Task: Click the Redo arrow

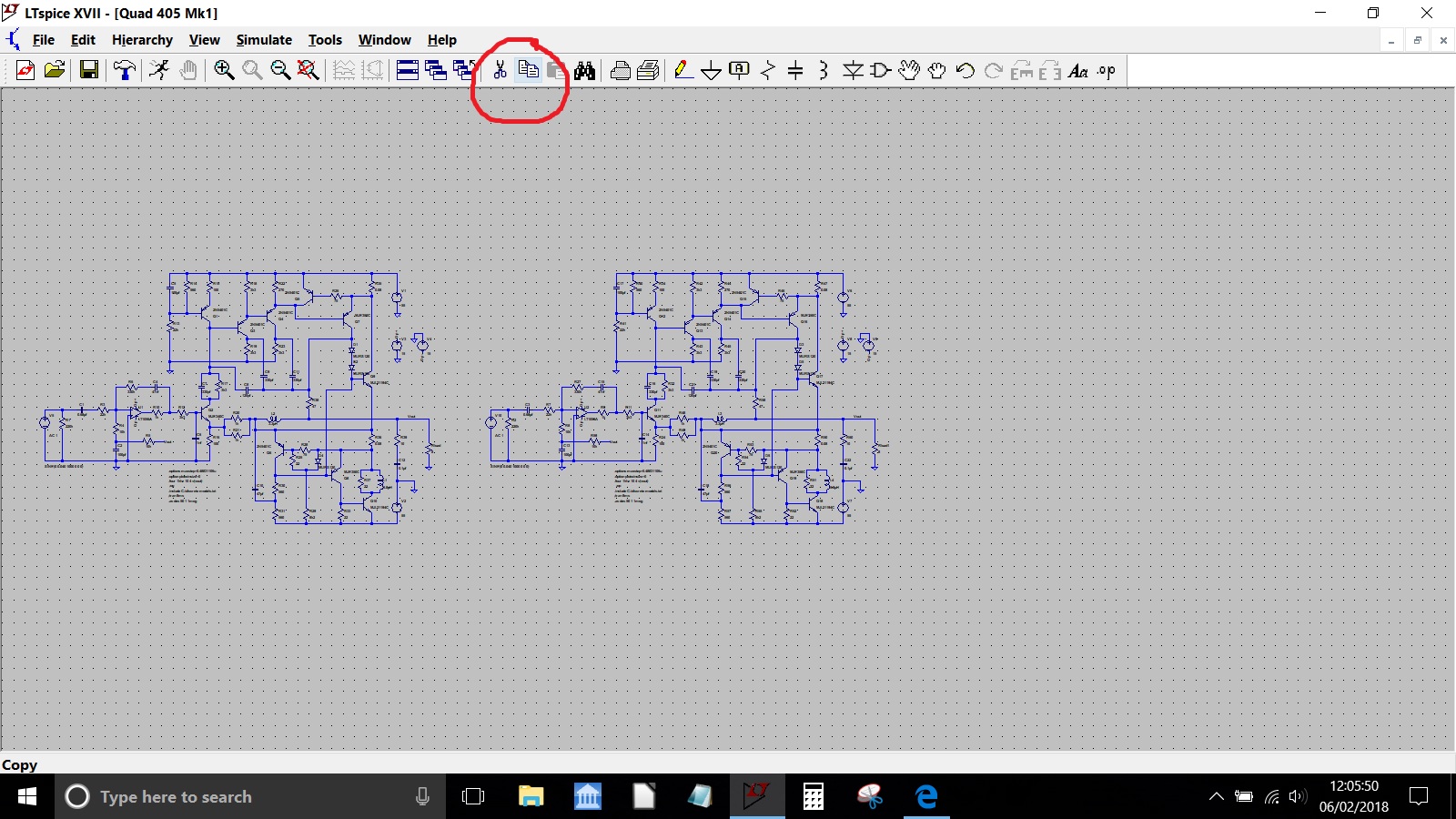Action: pyautogui.click(x=994, y=70)
